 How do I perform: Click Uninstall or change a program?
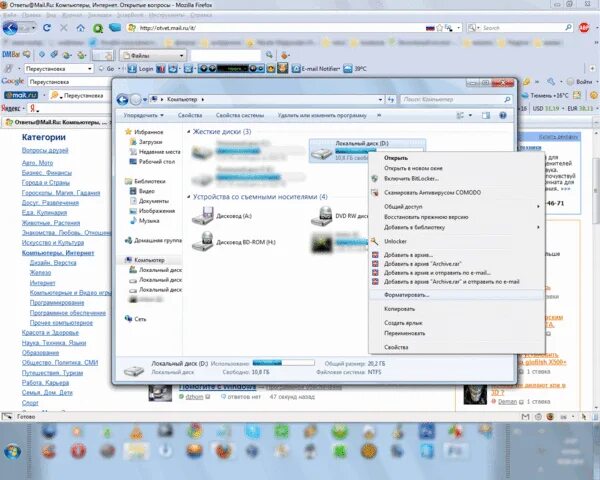[322, 115]
